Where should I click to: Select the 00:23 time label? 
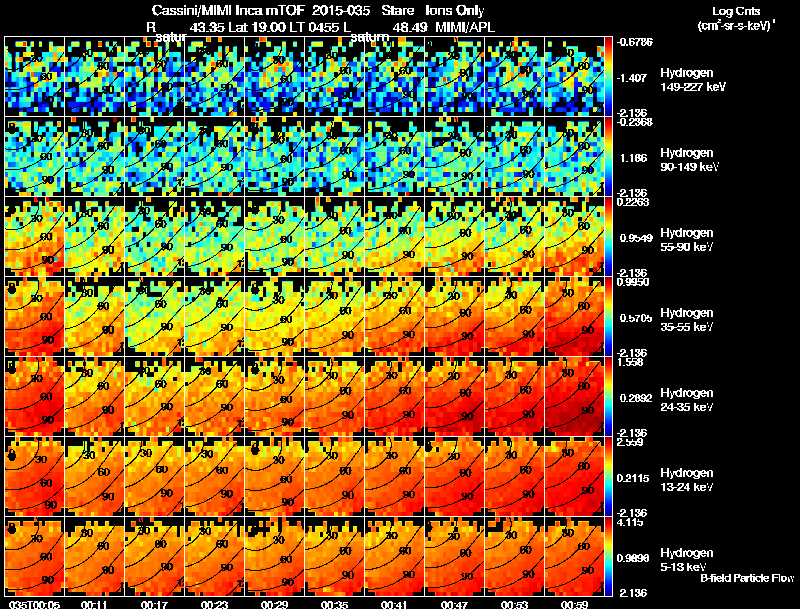[214, 604]
